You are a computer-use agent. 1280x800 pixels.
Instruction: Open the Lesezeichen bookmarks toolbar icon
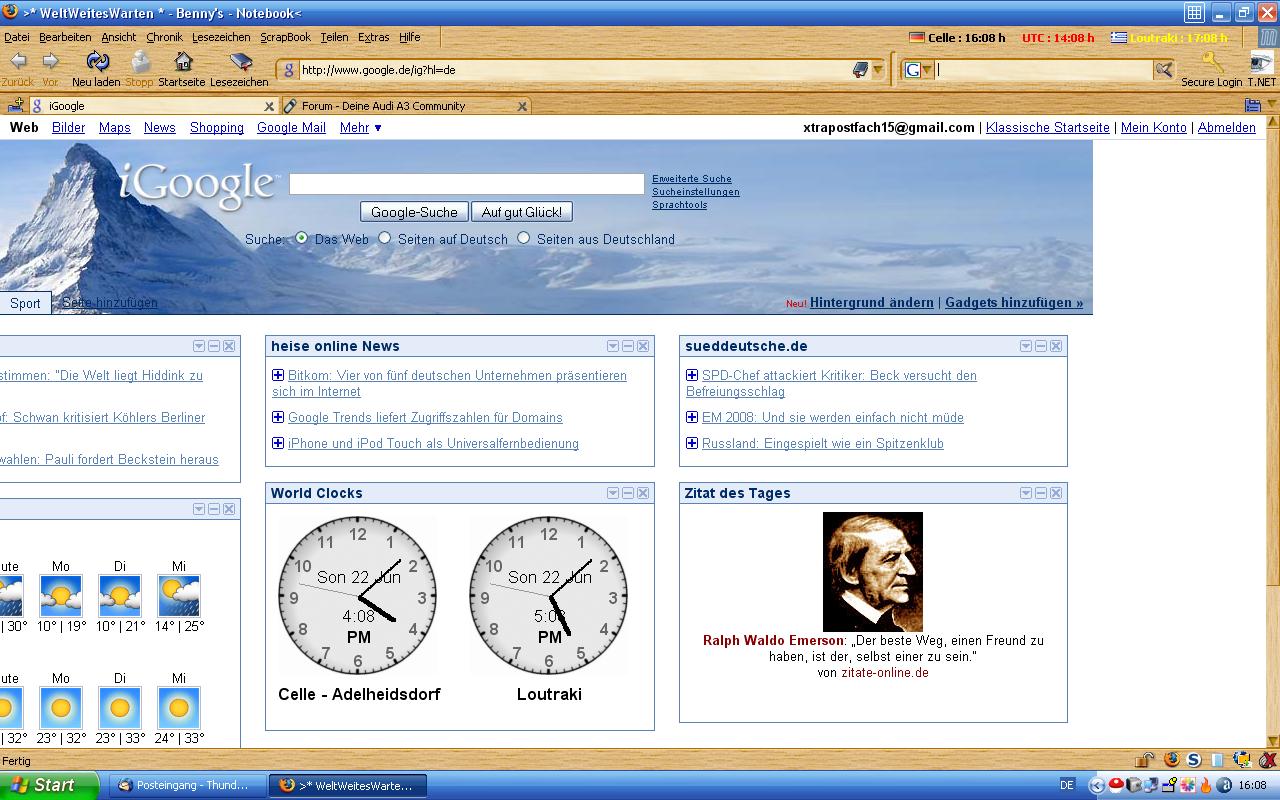click(x=240, y=62)
